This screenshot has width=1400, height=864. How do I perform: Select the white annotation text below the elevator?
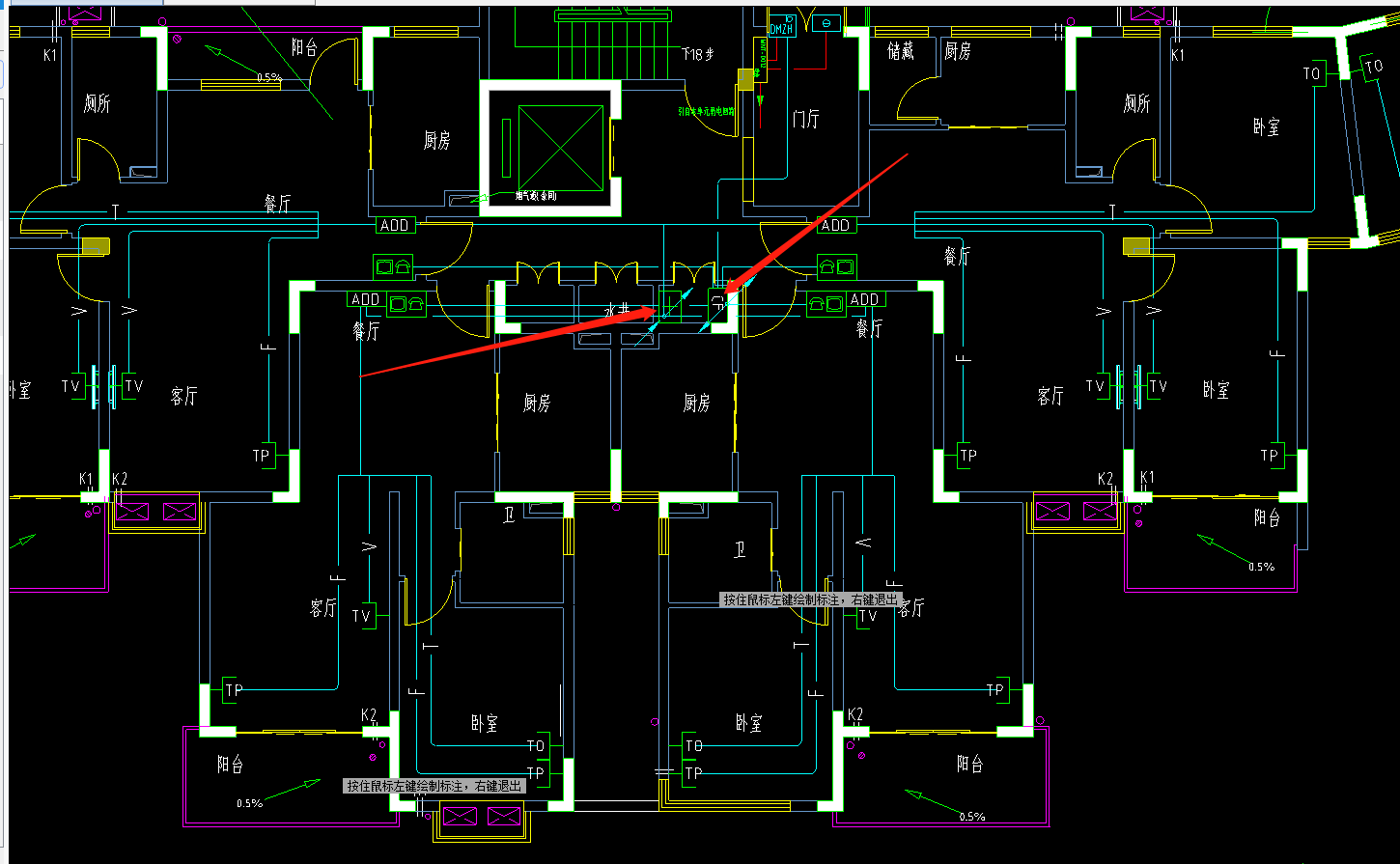[537, 195]
